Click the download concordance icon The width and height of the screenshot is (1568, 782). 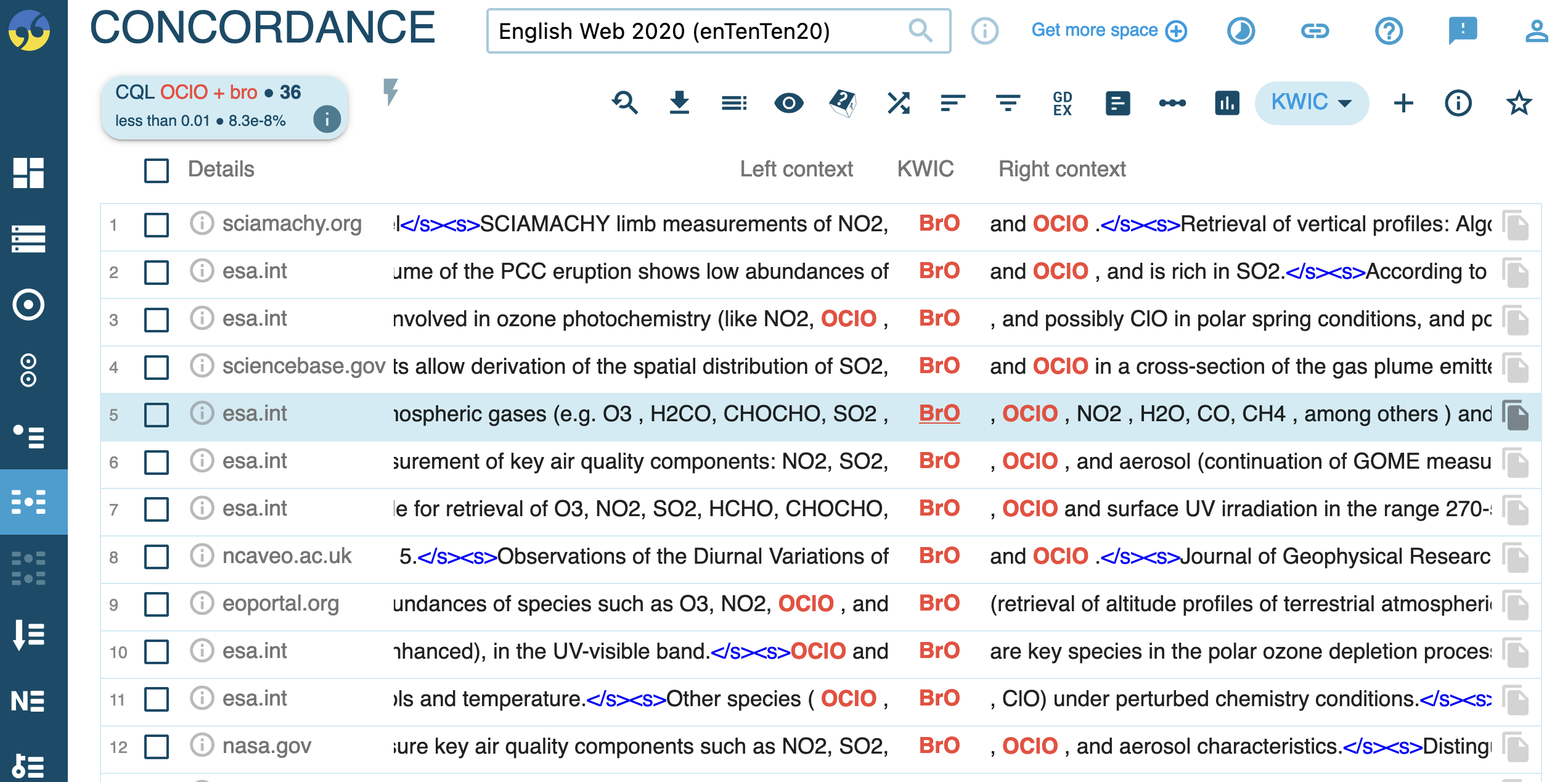pos(679,102)
